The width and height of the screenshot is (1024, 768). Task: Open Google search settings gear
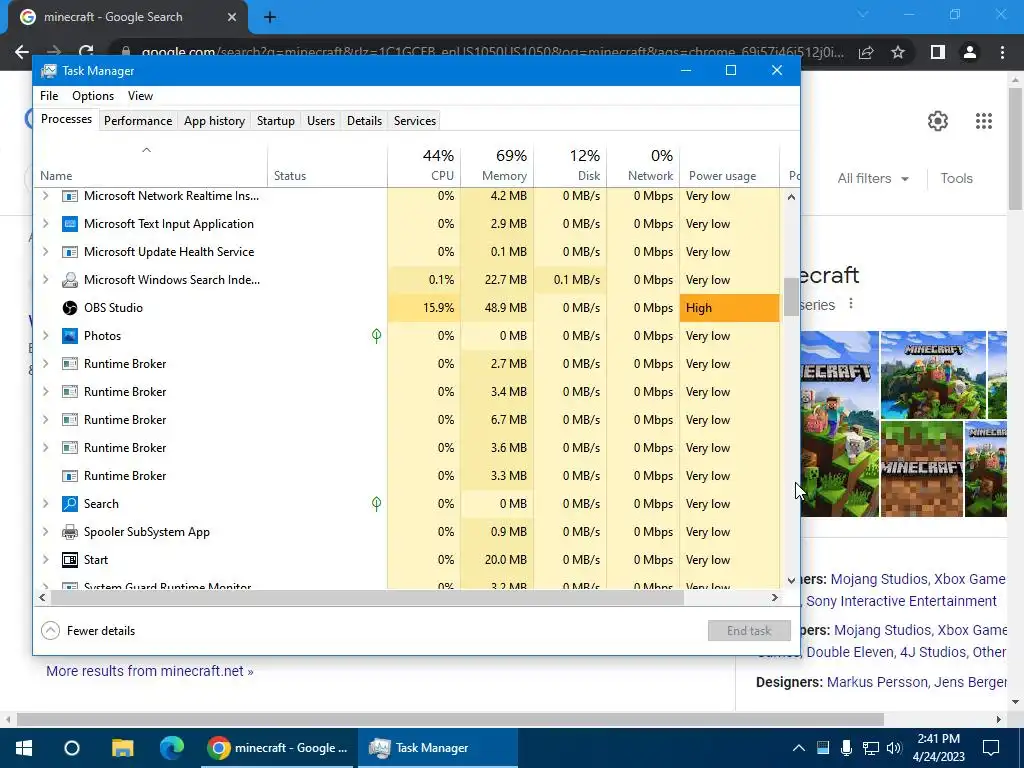tap(938, 121)
